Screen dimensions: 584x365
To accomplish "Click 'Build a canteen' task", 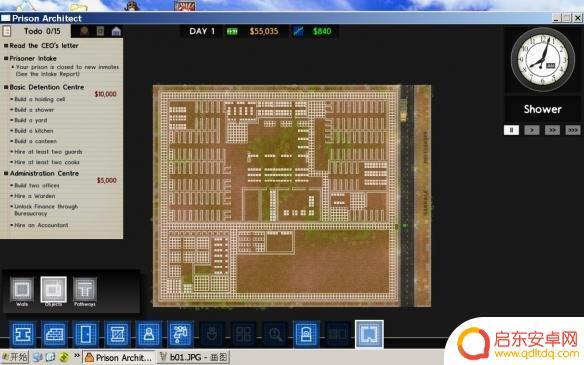I will point(35,141).
